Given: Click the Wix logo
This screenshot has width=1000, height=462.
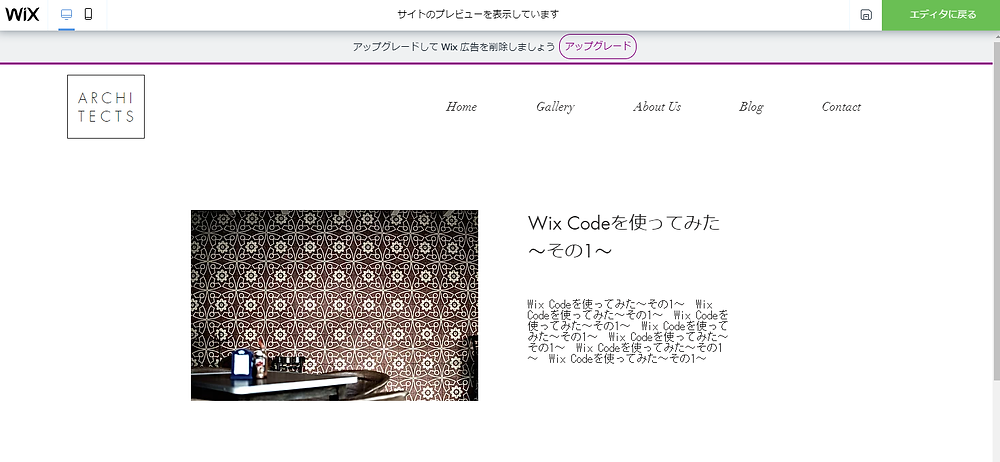Looking at the screenshot, I should pyautogui.click(x=22, y=15).
